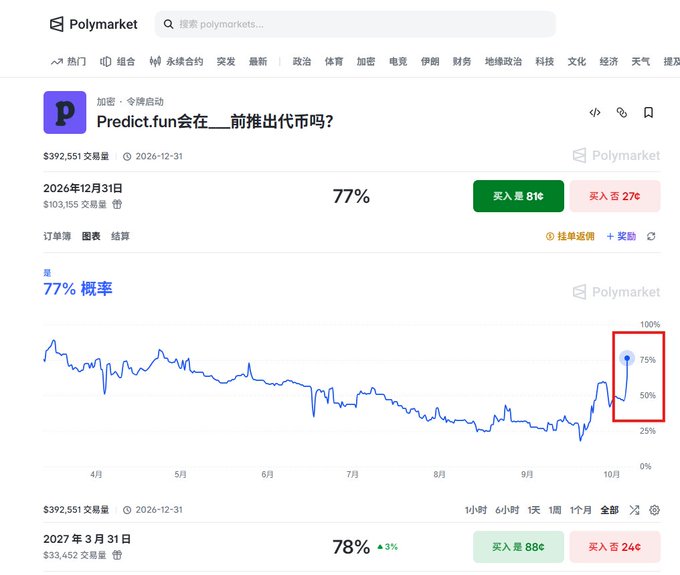The width and height of the screenshot is (680, 575).
Task: Open the 组合 category
Action: pyautogui.click(x=118, y=62)
